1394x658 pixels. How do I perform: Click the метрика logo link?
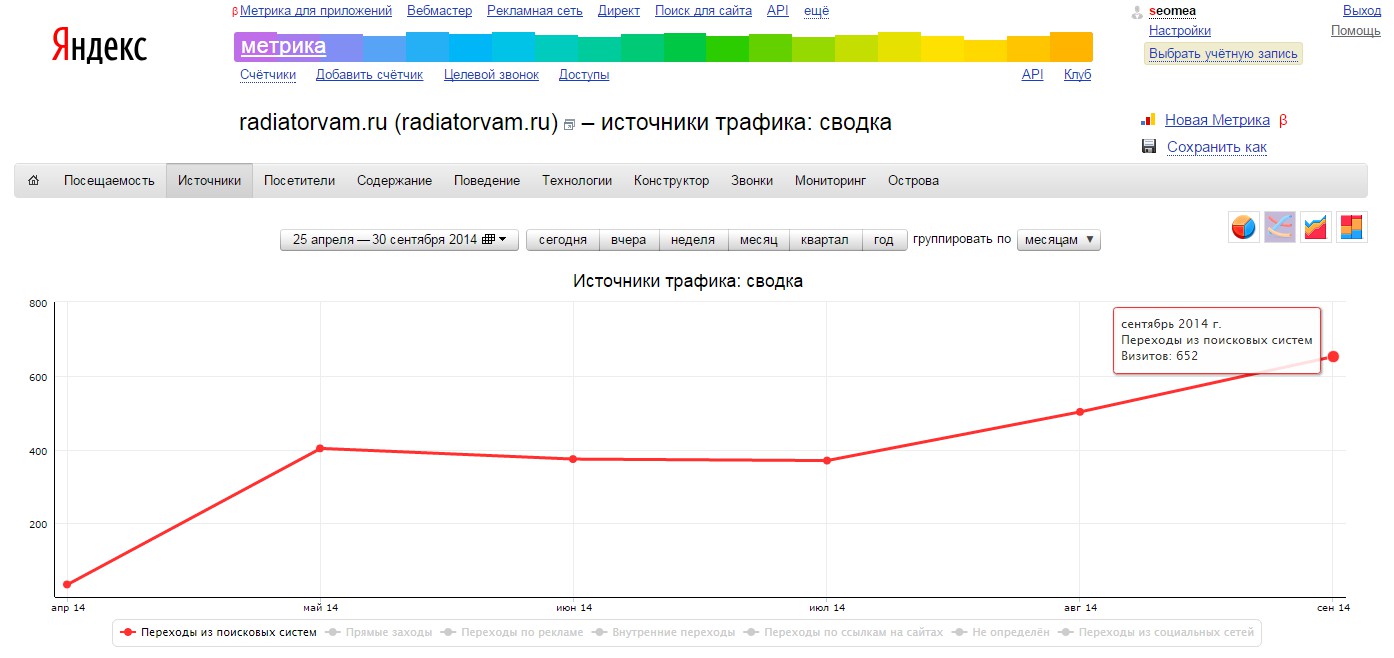pos(283,46)
